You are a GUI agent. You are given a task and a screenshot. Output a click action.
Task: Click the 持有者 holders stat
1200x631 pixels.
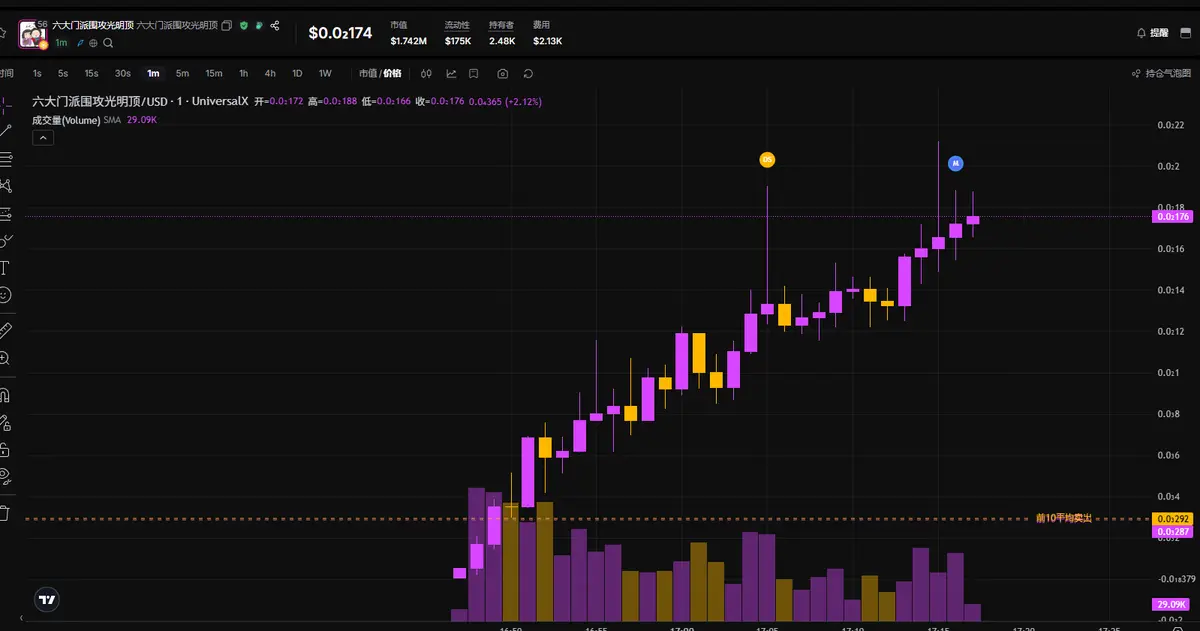click(502, 33)
